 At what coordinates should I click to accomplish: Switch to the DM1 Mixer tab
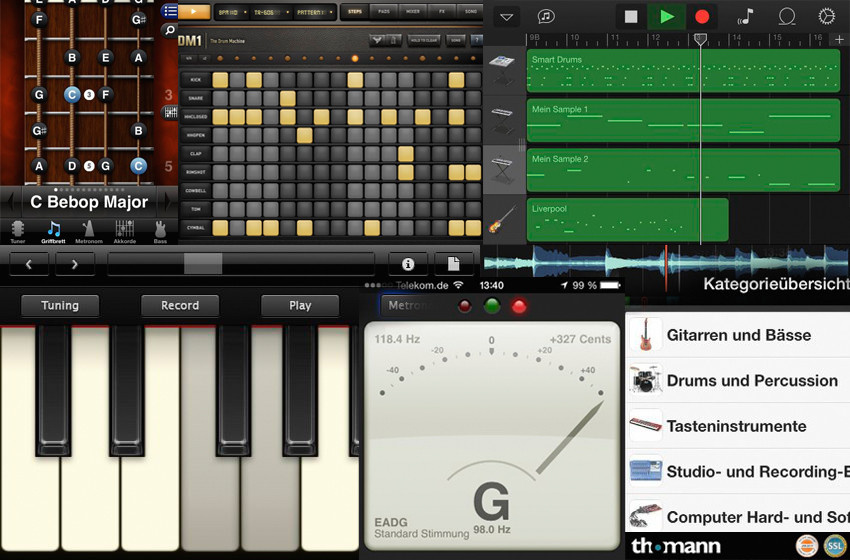coord(413,11)
